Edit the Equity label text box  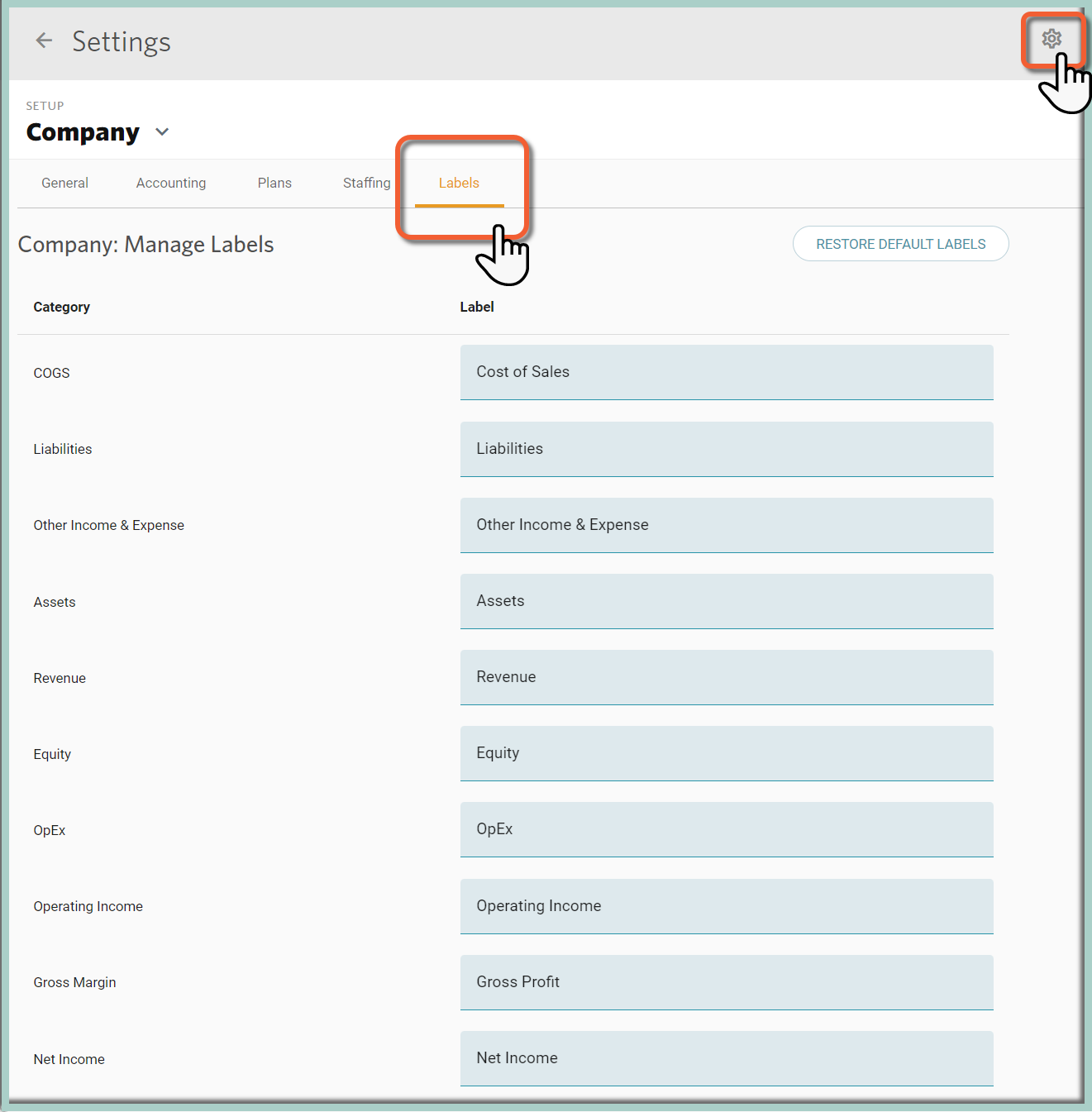[x=727, y=753]
